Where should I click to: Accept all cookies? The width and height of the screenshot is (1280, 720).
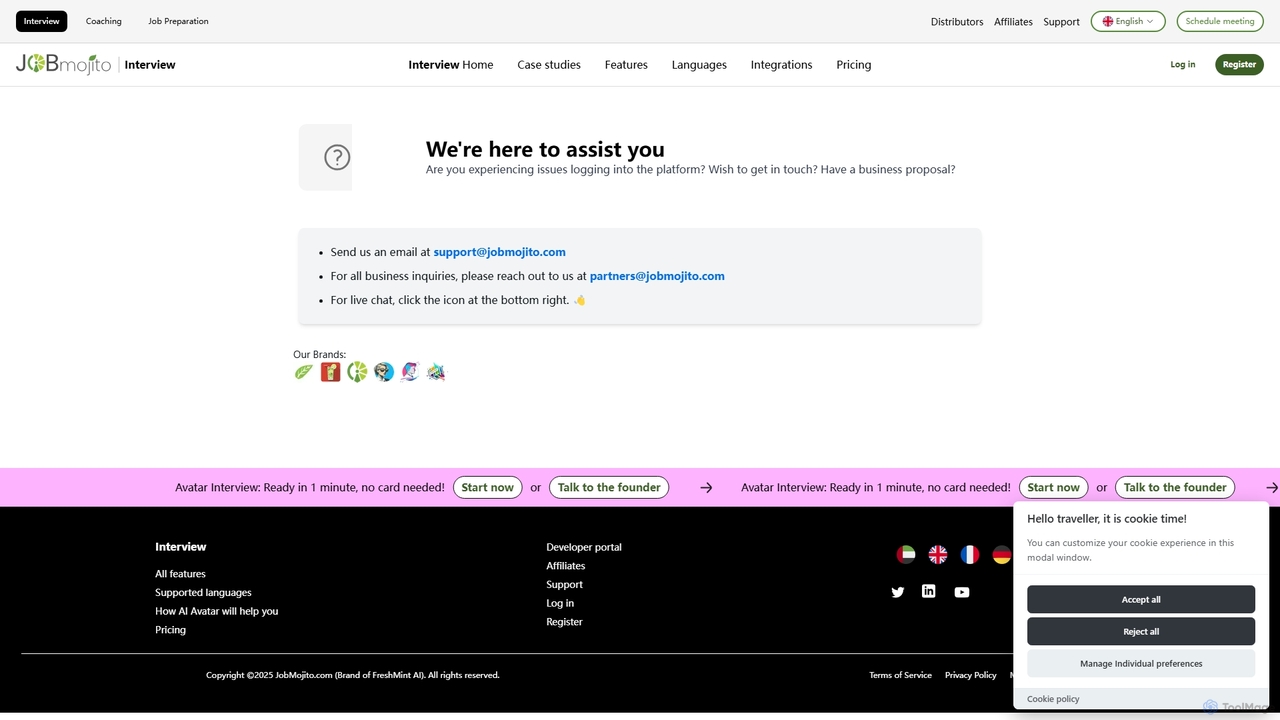(1141, 600)
